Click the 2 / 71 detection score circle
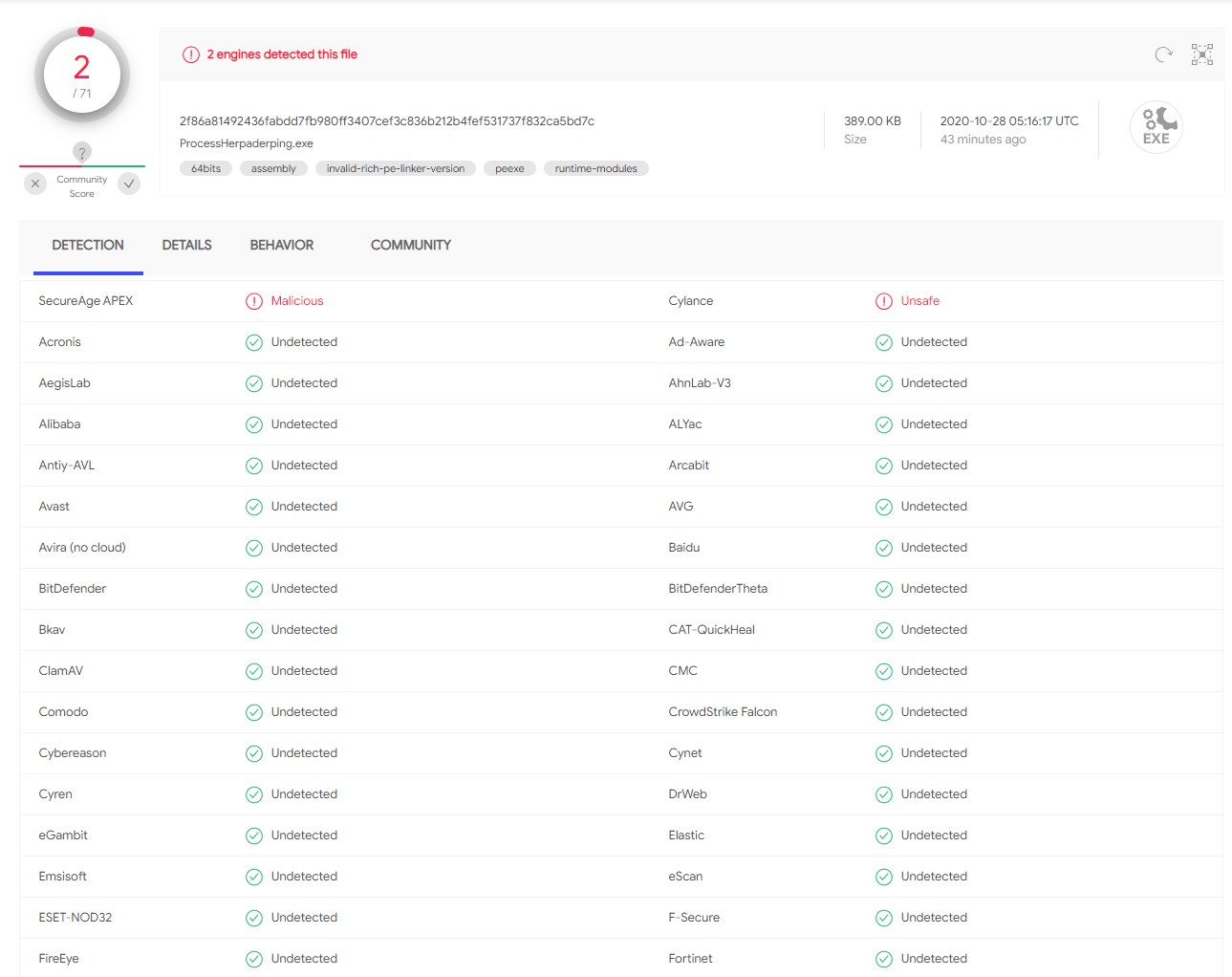The image size is (1232, 977). coord(82,75)
